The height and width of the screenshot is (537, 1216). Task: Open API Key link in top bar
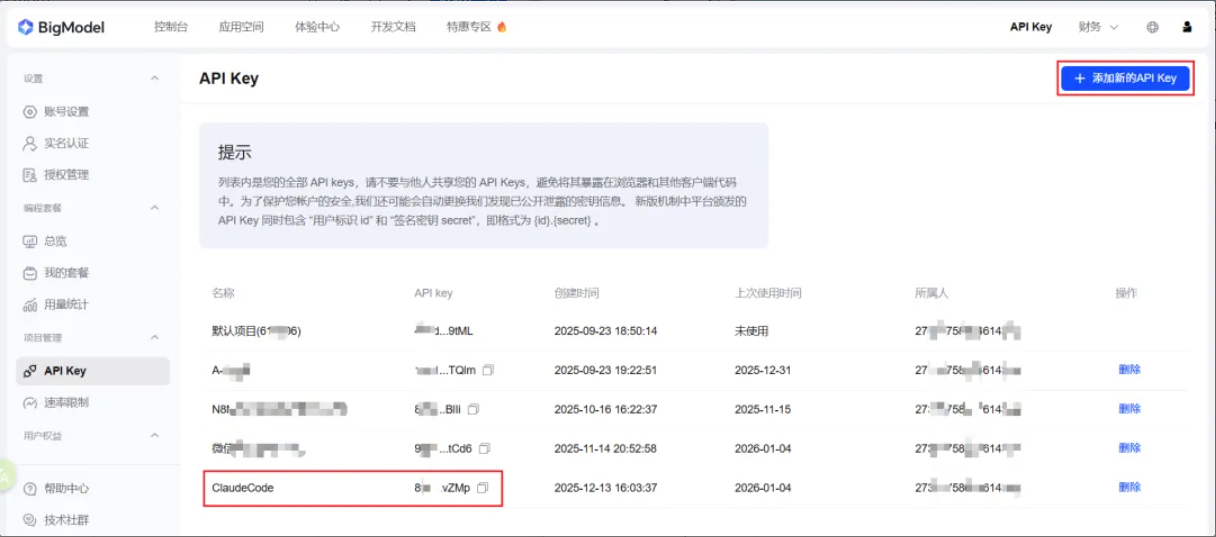[1031, 27]
